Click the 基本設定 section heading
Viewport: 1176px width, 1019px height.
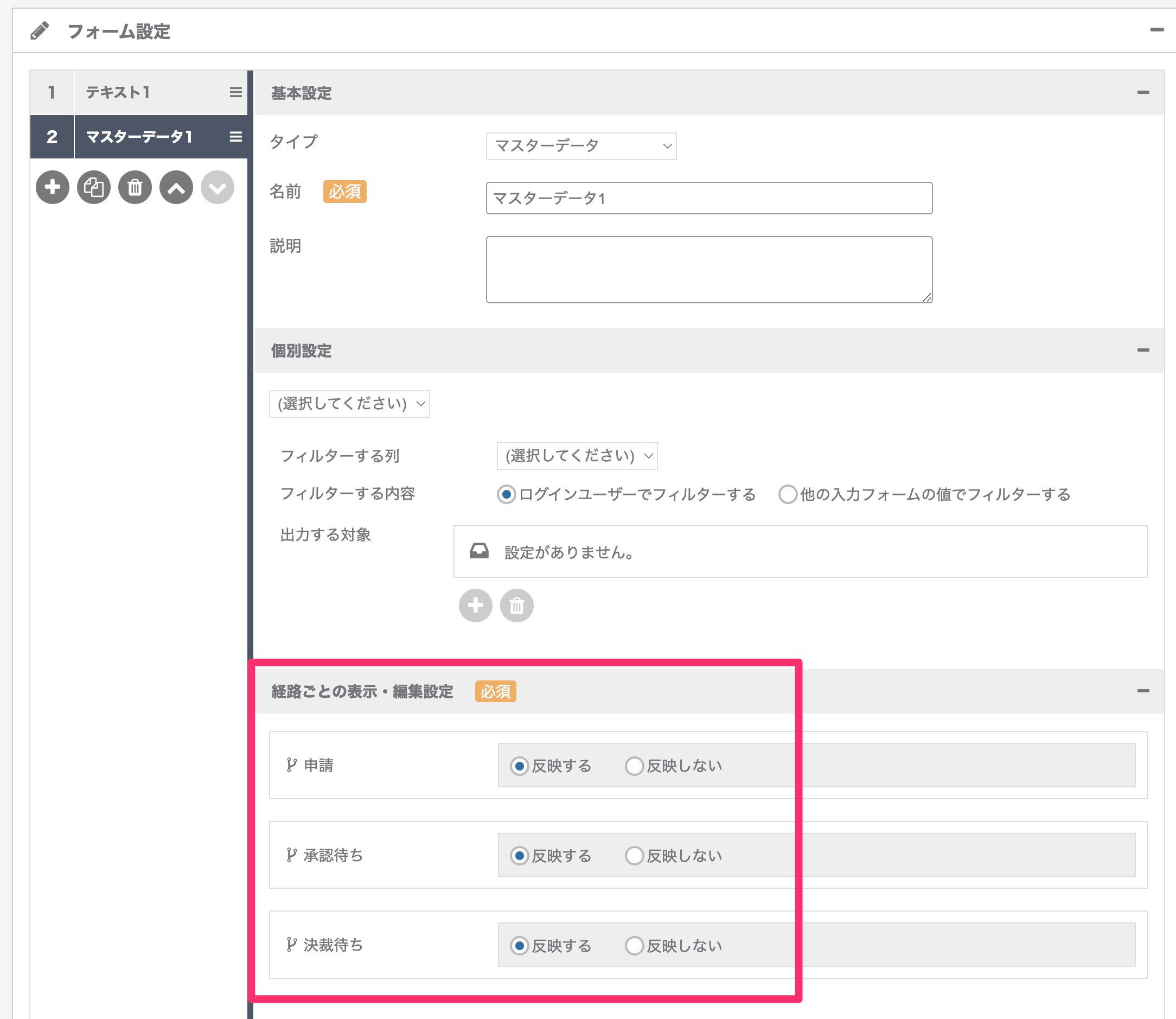301,93
